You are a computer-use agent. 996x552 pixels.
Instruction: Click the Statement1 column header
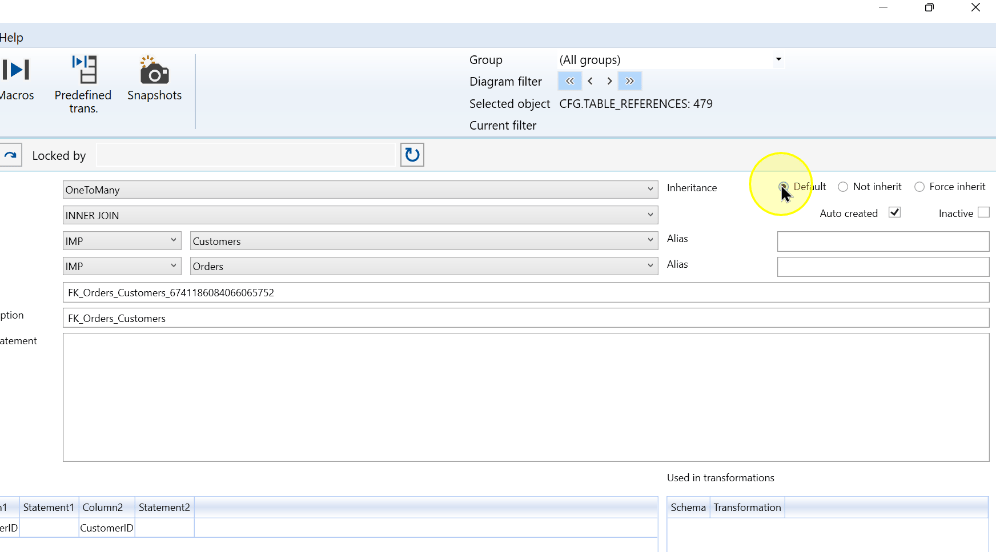49,508
